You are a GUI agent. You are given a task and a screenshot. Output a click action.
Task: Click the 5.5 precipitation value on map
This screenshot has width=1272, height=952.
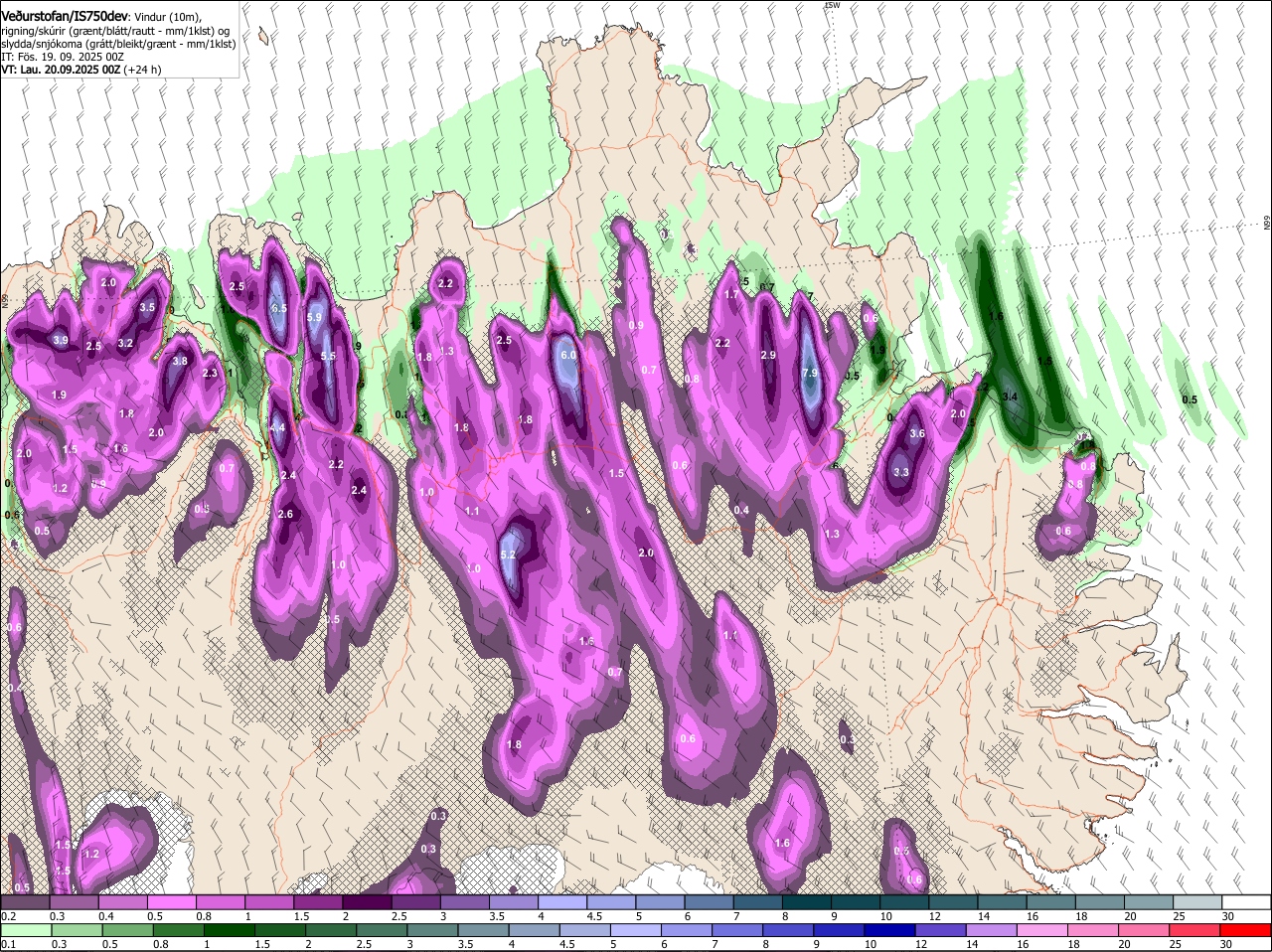click(x=328, y=356)
